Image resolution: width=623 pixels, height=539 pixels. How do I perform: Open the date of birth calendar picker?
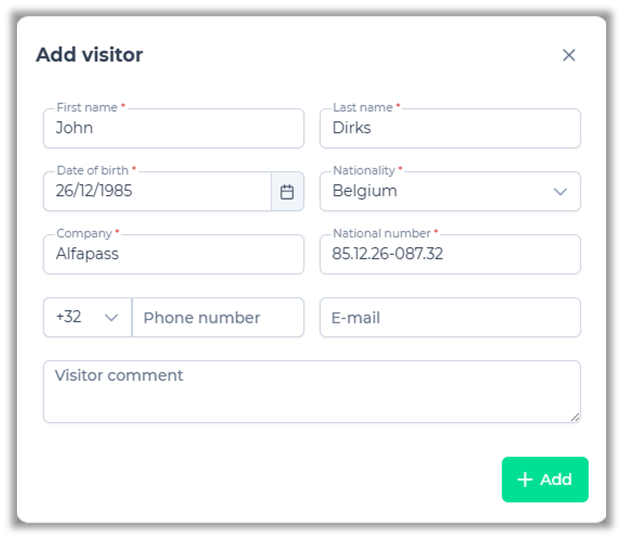[x=287, y=192]
